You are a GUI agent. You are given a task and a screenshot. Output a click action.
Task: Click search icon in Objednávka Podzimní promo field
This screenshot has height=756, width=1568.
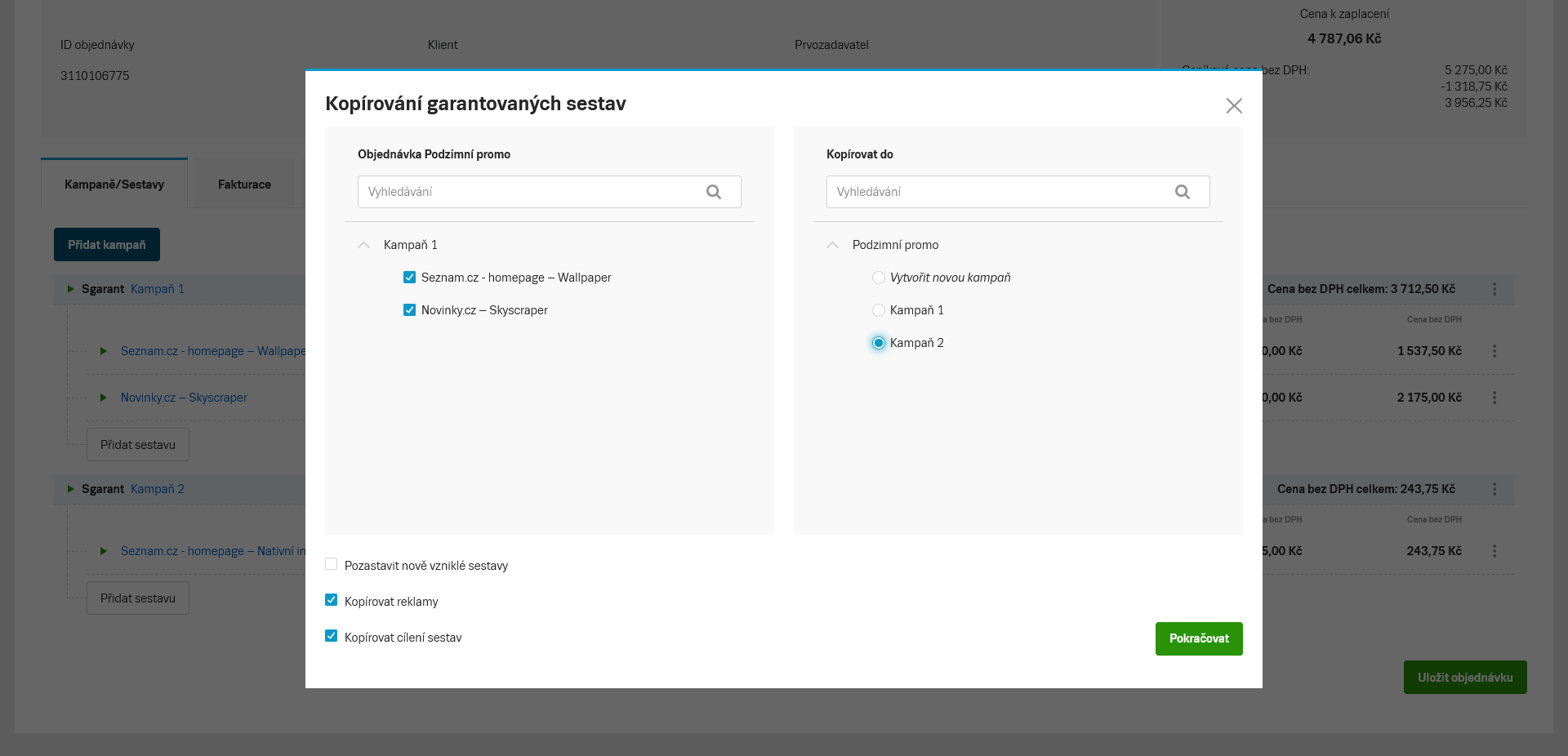click(x=713, y=192)
